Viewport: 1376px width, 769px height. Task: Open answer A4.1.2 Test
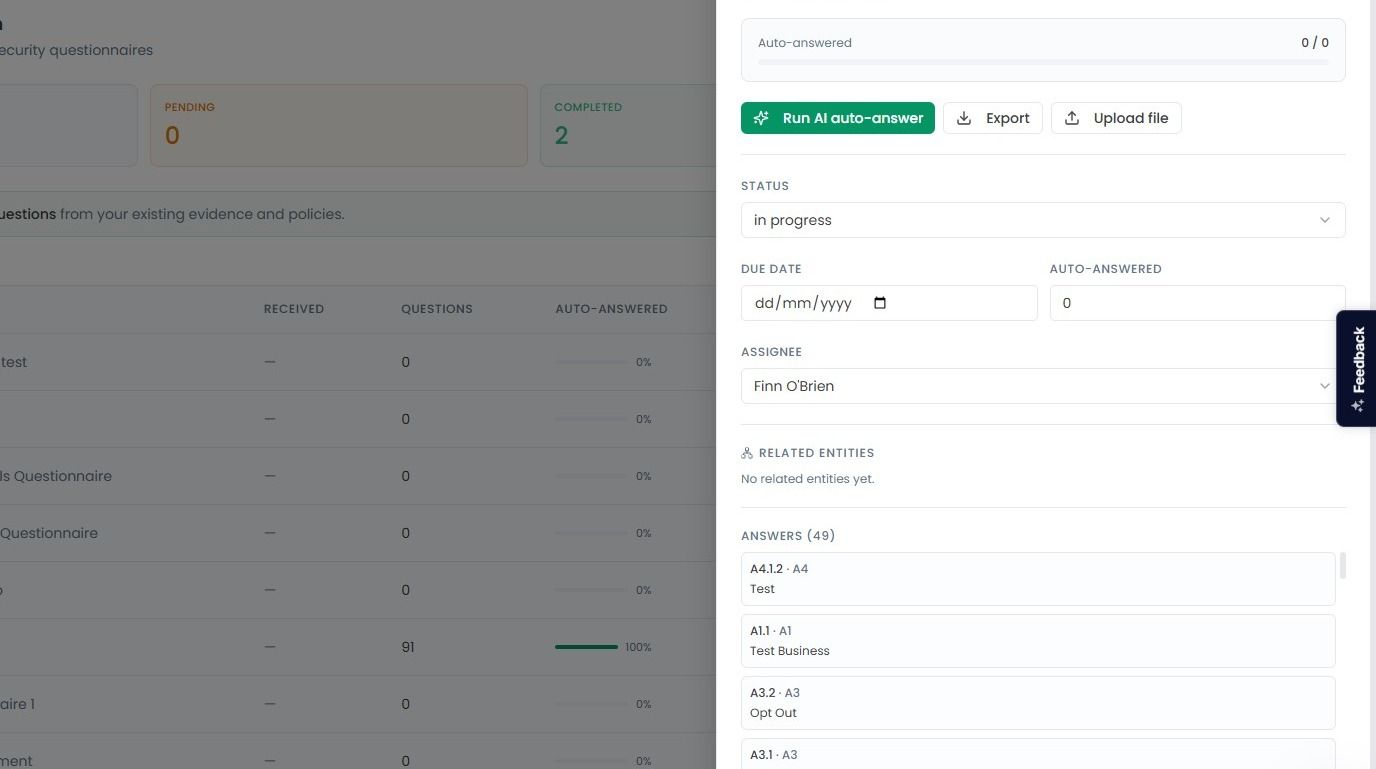click(x=1038, y=579)
